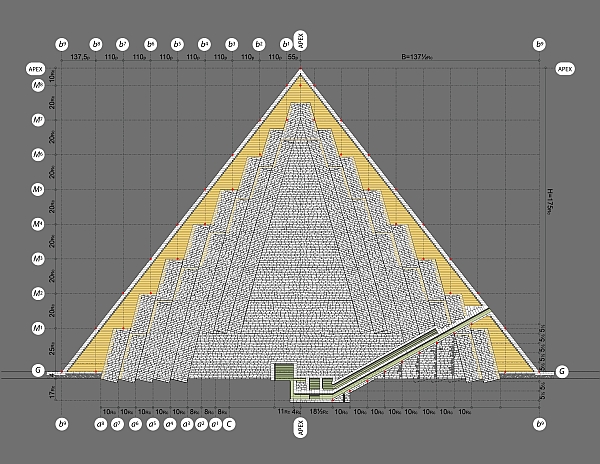Click the left-side APEX level bubble
Image resolution: width=600 pixels, height=464 pixels.
[37, 70]
